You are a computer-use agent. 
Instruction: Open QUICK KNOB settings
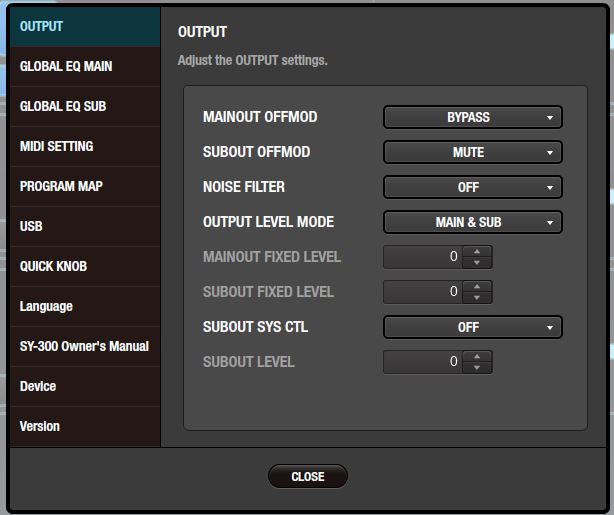[x=85, y=266]
